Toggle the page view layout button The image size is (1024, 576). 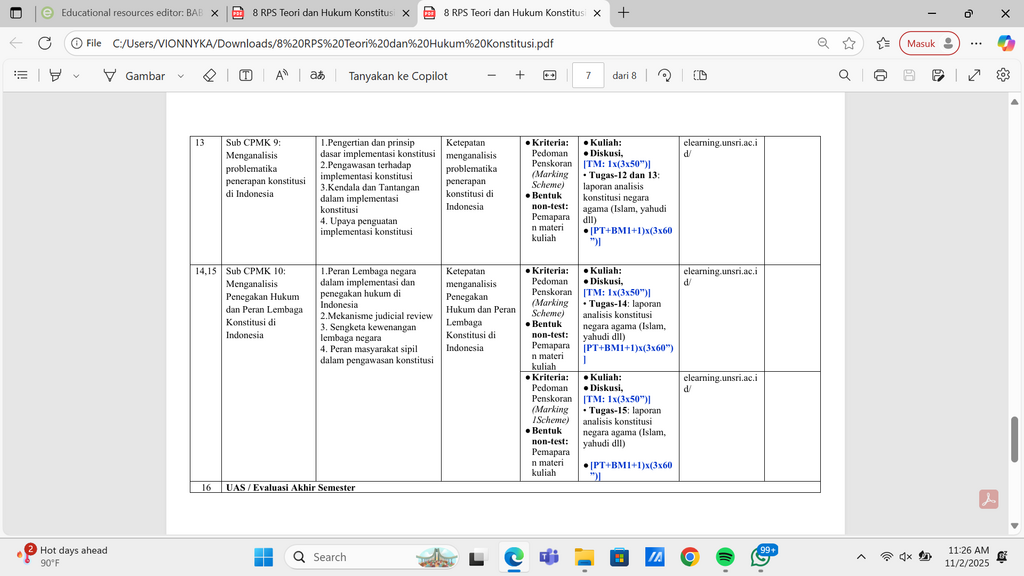pyautogui.click(x=700, y=76)
